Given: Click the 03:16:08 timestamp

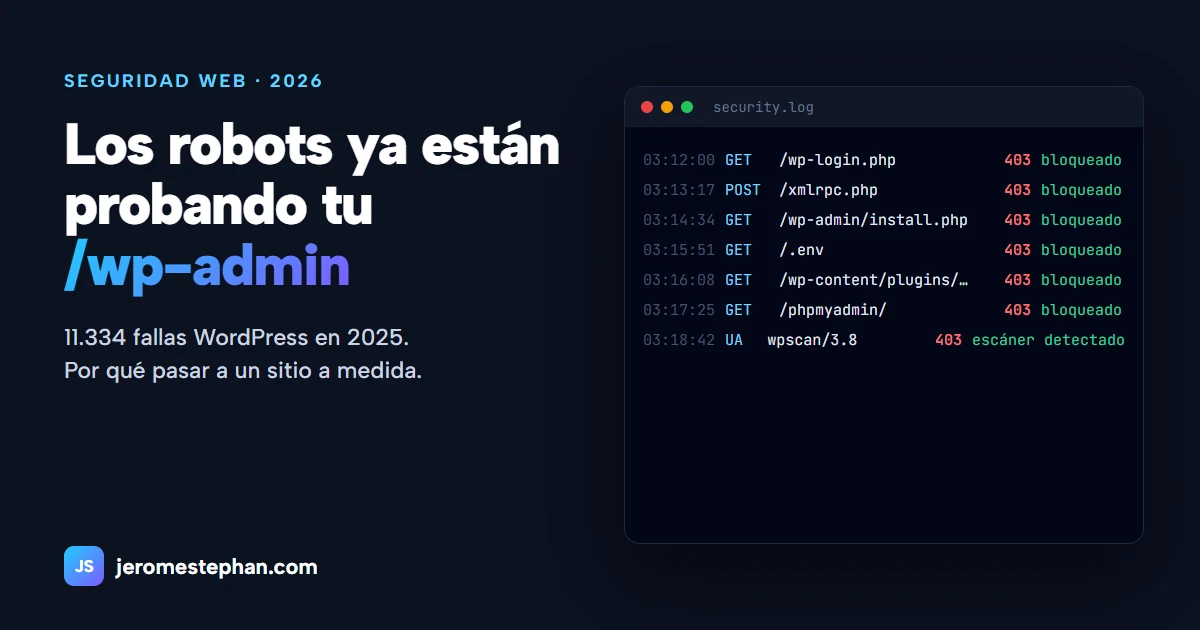Looking at the screenshot, I should (679, 280).
